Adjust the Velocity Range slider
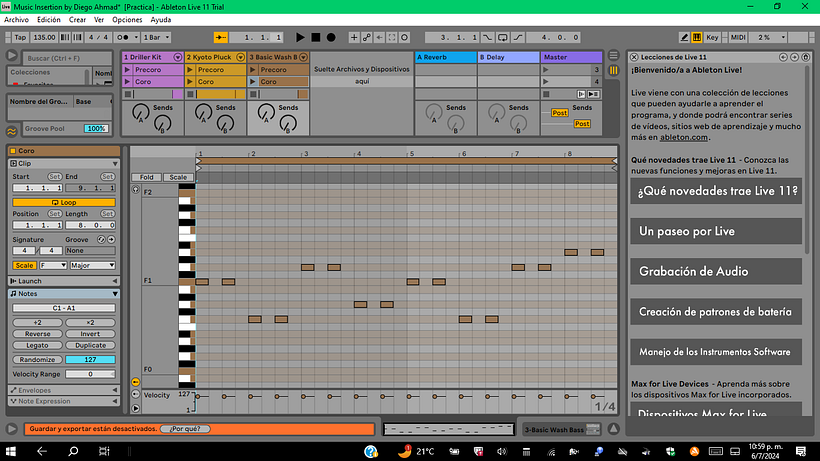Image resolution: width=820 pixels, height=461 pixels. pyautogui.click(x=90, y=374)
